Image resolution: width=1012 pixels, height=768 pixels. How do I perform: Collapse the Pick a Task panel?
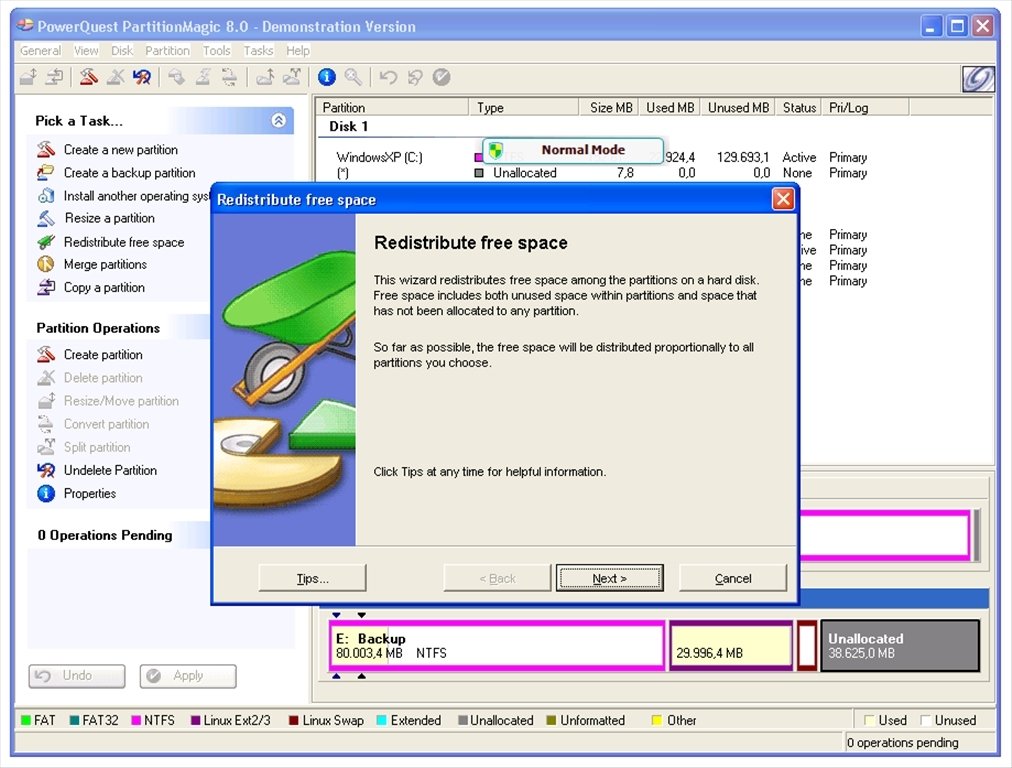click(279, 121)
